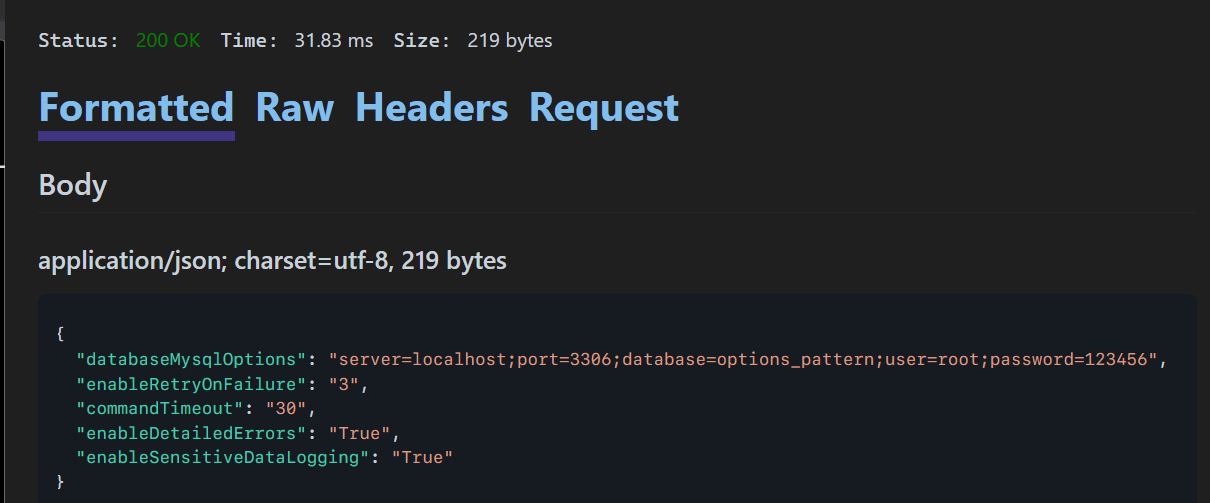Click the closing brace of the JSON

pos(61,482)
